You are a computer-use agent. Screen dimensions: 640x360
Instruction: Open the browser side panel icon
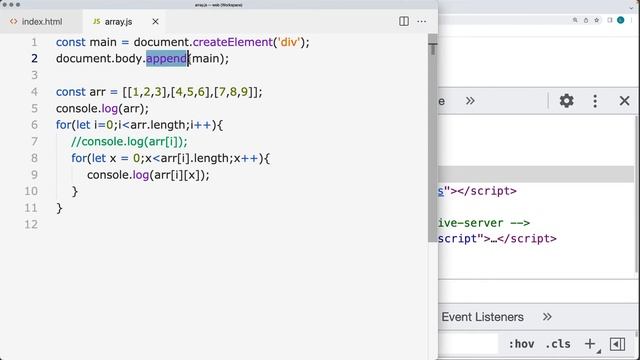click(x=610, y=20)
